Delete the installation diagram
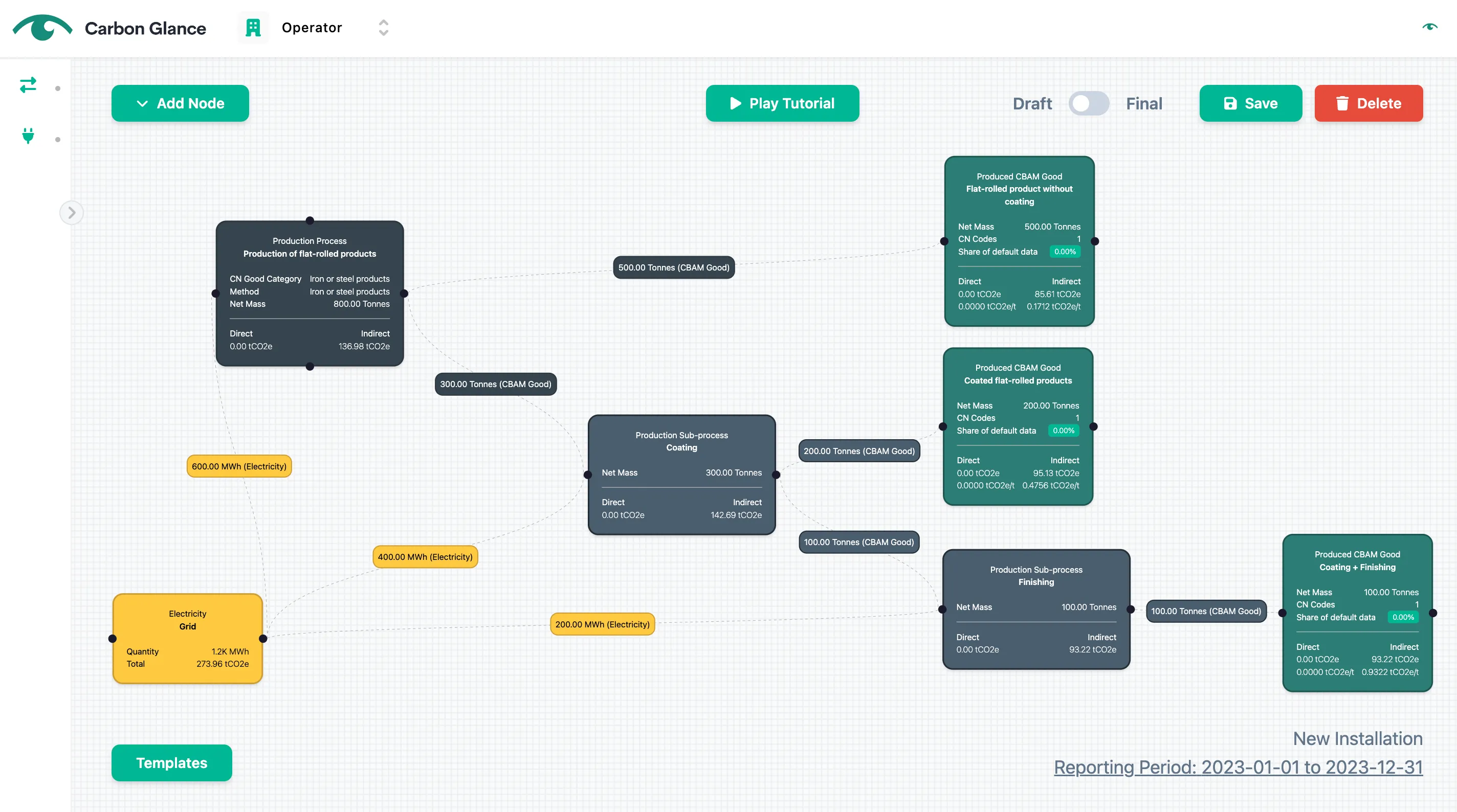The width and height of the screenshot is (1457, 812). [1368, 103]
